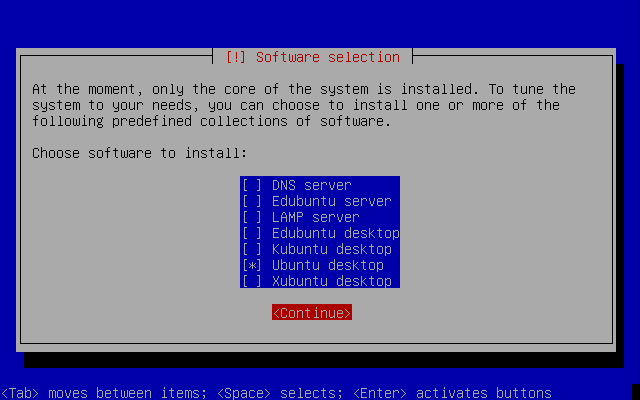Click the Tab/Space/Enter keyboard hint line
Screen dimensions: 640x400
[x=276, y=393]
